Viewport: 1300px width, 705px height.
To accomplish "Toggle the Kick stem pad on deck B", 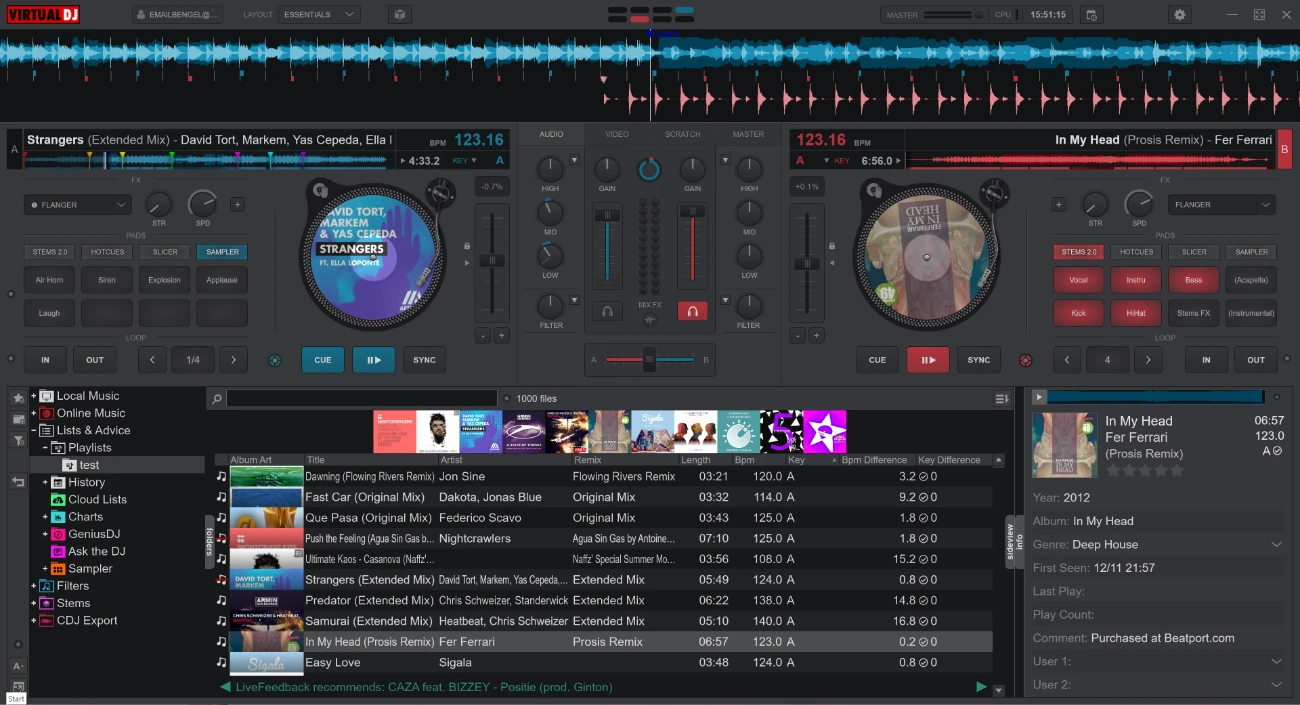I will 1078,313.
